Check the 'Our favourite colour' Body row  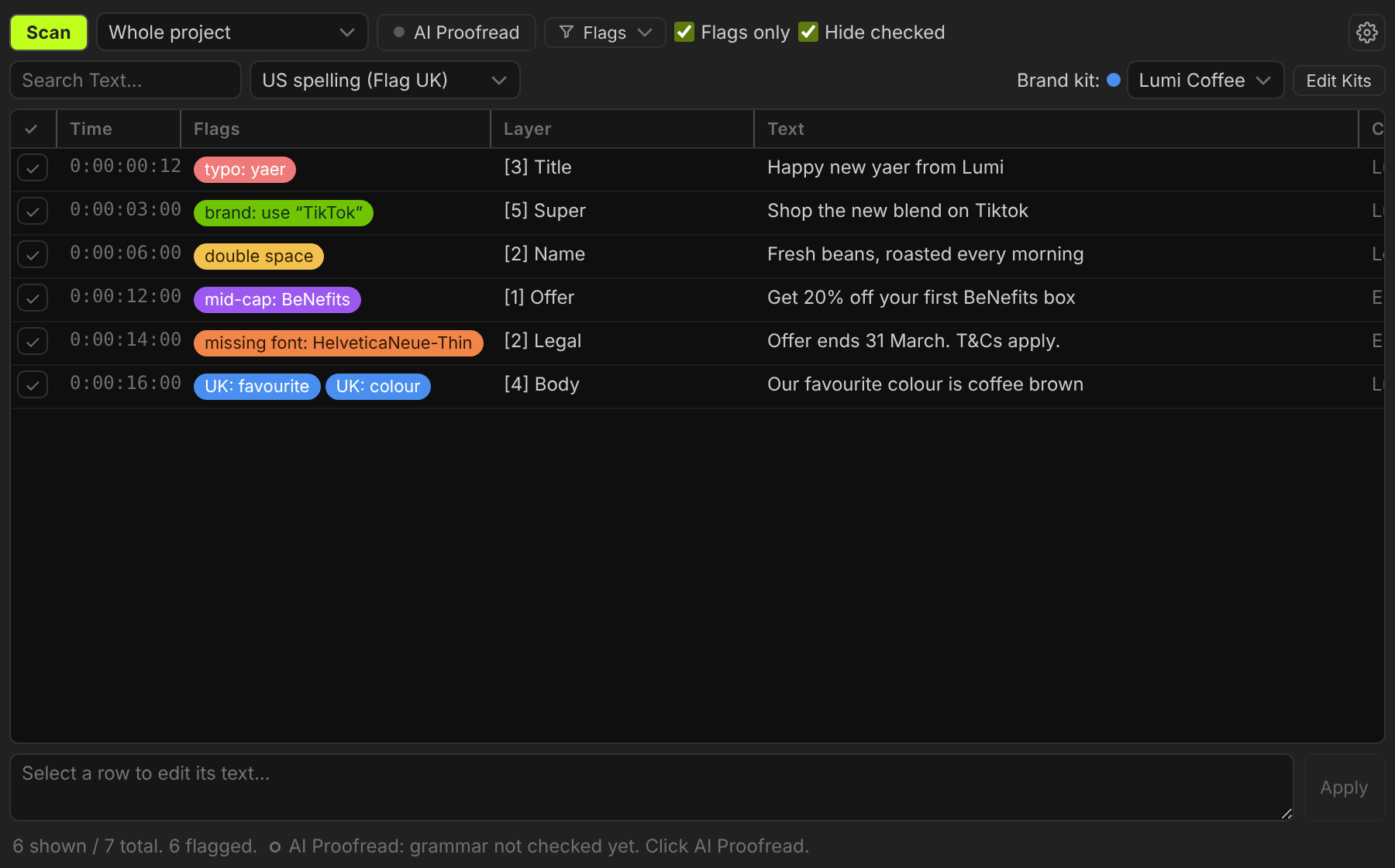pyautogui.click(x=33, y=384)
